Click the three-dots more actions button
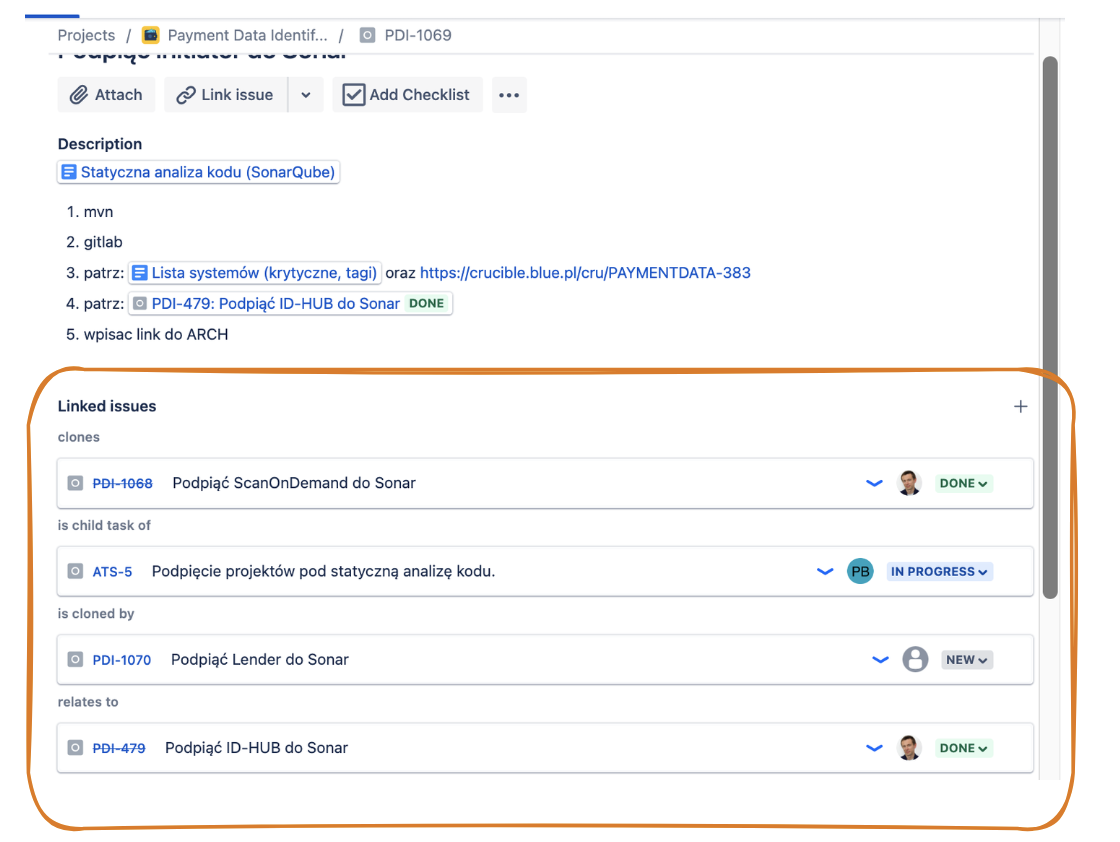Viewport: 1120px width, 842px height. 509,95
